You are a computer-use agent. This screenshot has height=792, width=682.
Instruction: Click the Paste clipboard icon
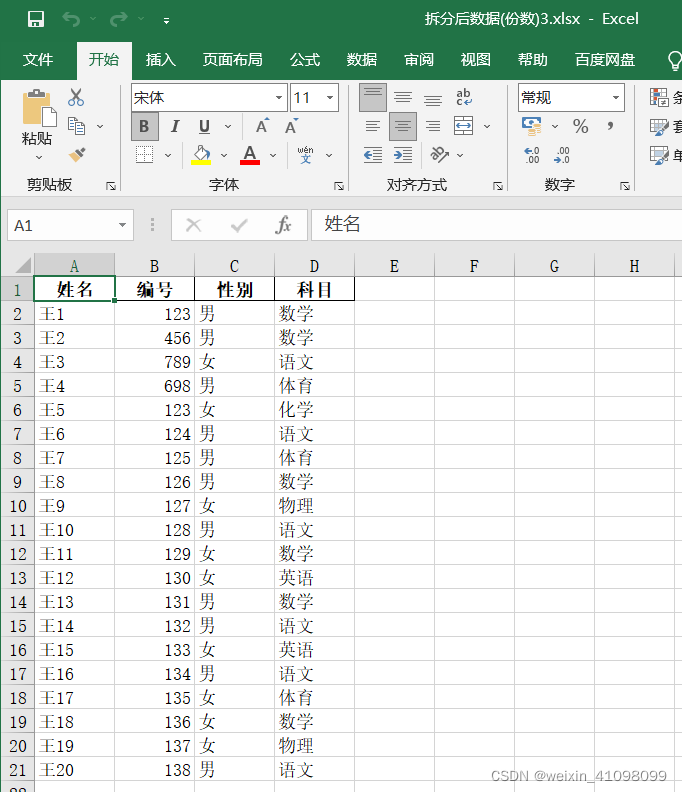pos(39,107)
